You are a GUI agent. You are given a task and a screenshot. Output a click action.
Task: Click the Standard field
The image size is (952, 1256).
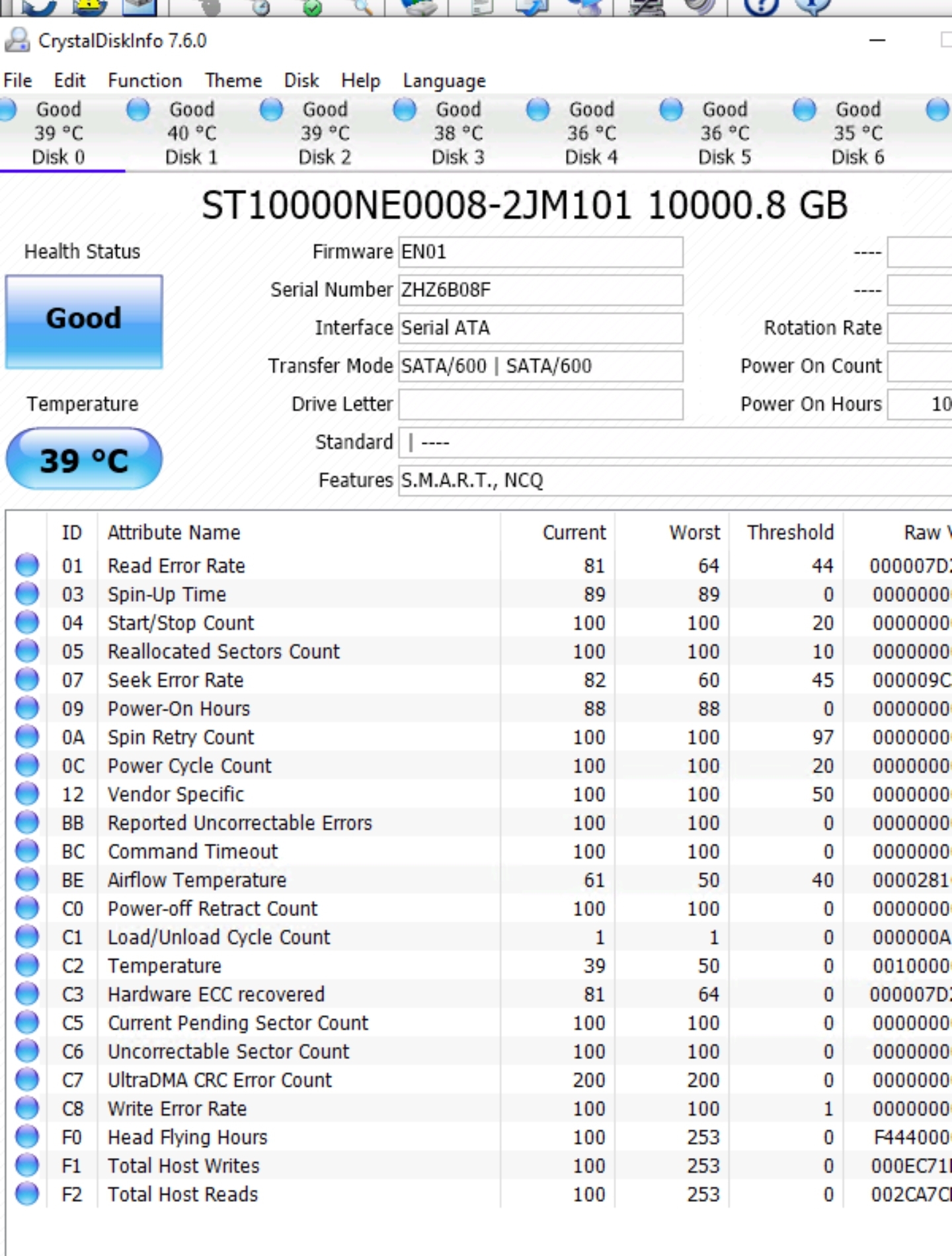click(x=675, y=442)
